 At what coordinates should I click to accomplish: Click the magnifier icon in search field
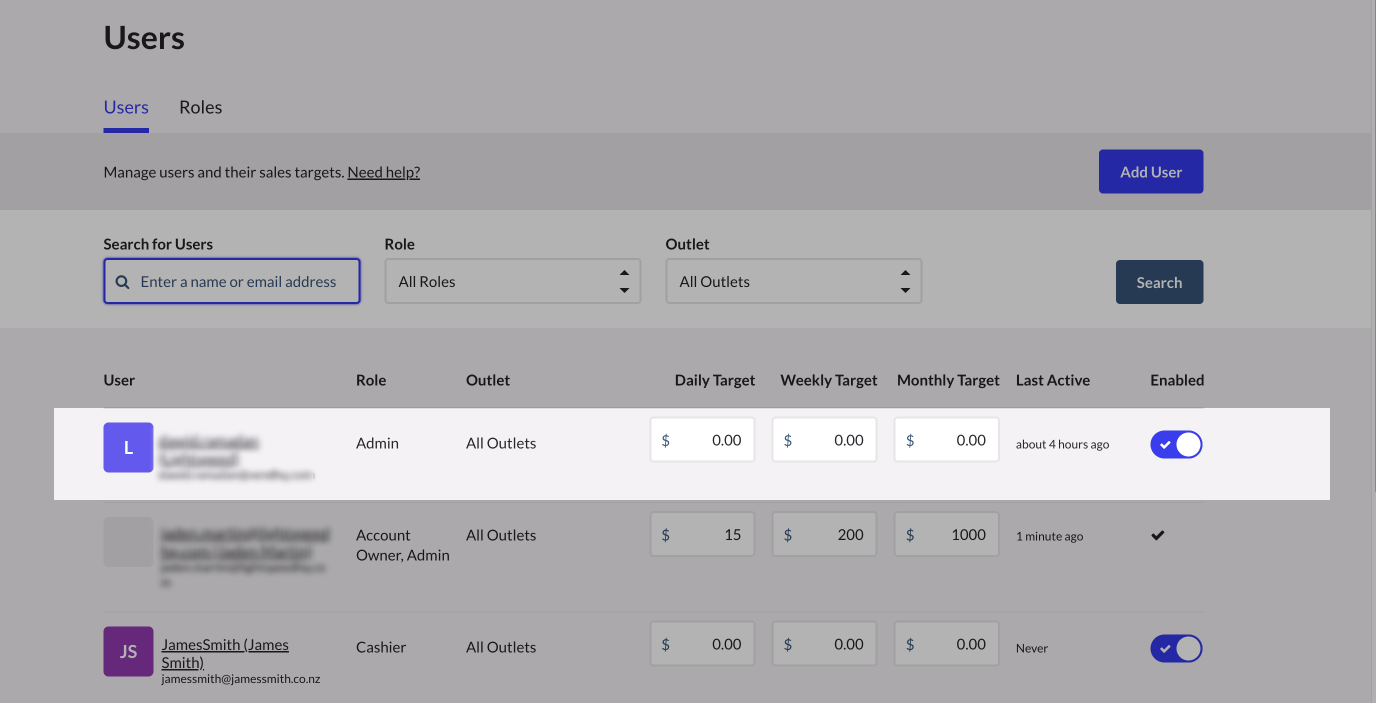click(x=123, y=282)
